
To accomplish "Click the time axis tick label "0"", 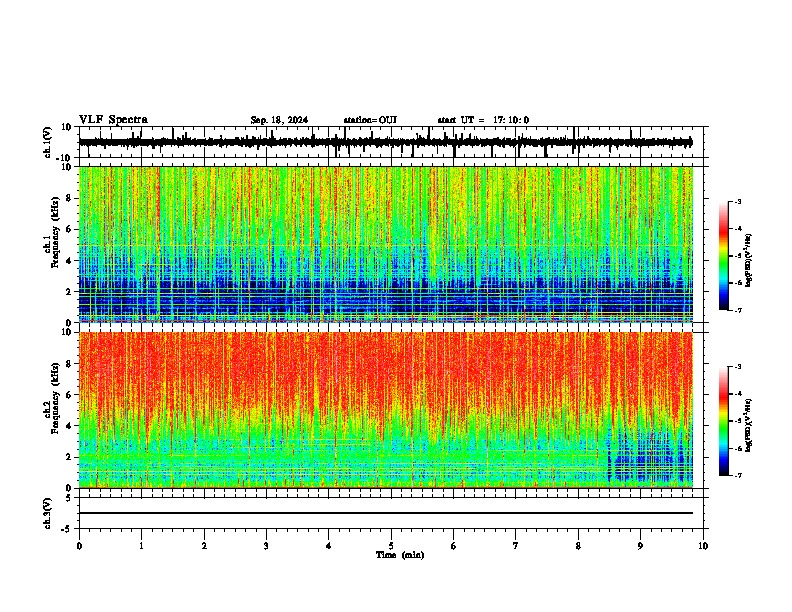I will tap(79, 546).
